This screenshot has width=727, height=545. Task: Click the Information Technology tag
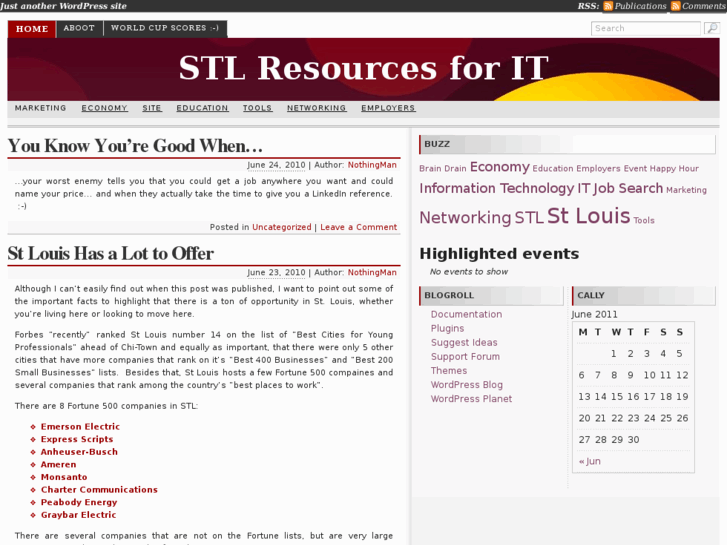click(x=497, y=188)
